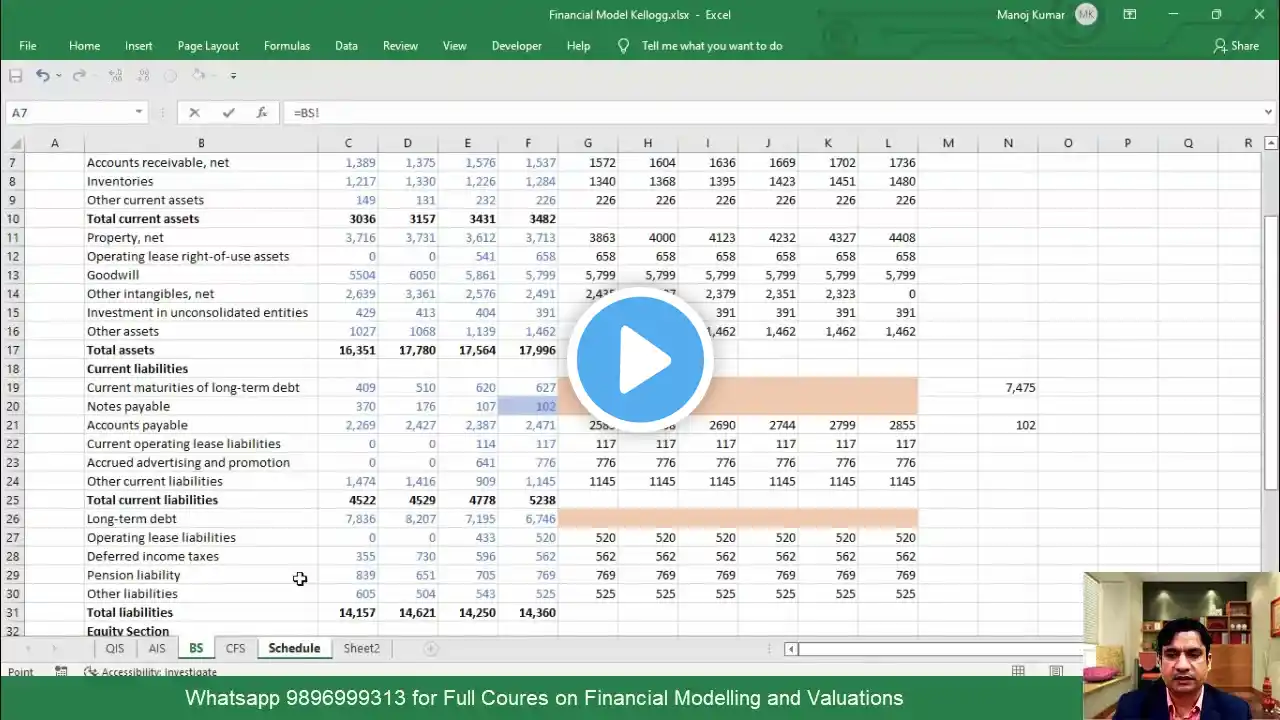Screen dimensions: 1280x720
Task: Switch to the Insert ribbon tab
Action: pos(139,46)
